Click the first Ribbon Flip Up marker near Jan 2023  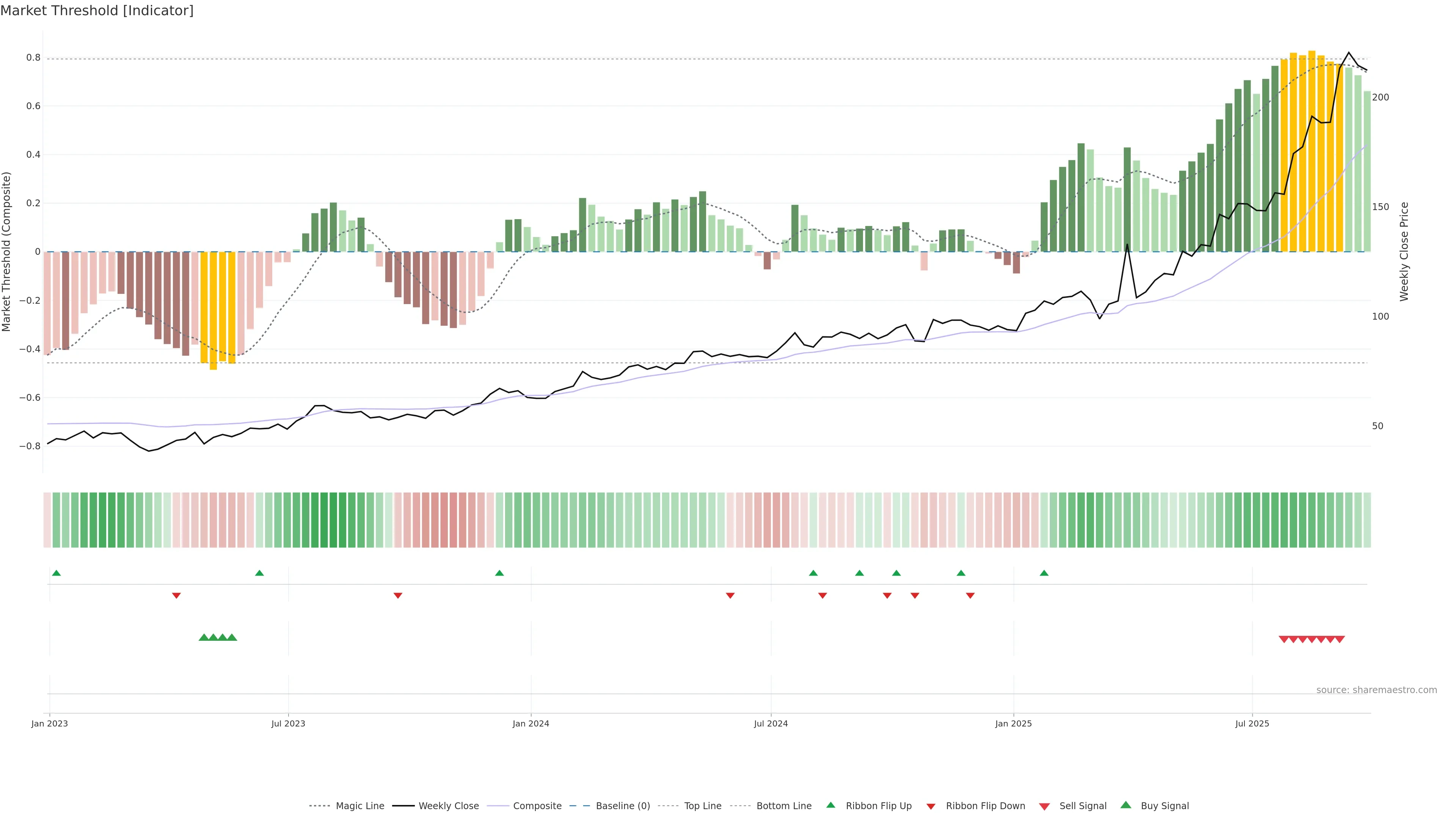tap(56, 573)
